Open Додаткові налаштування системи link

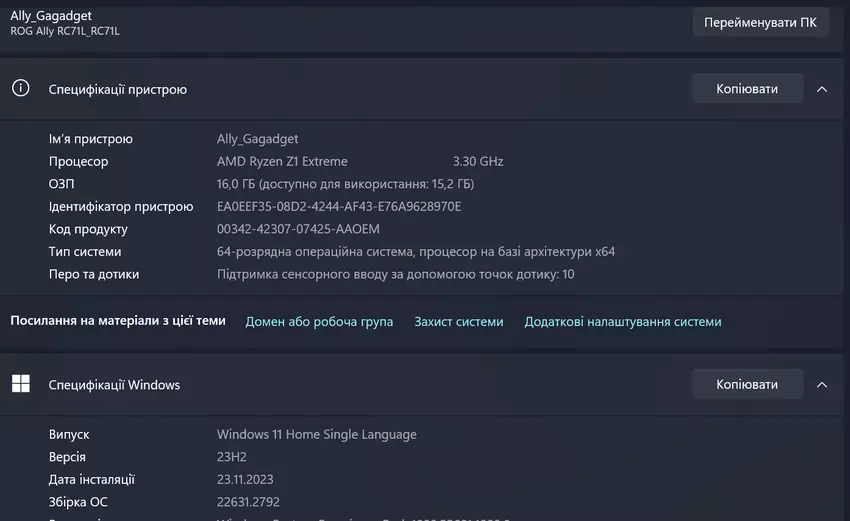pos(622,322)
